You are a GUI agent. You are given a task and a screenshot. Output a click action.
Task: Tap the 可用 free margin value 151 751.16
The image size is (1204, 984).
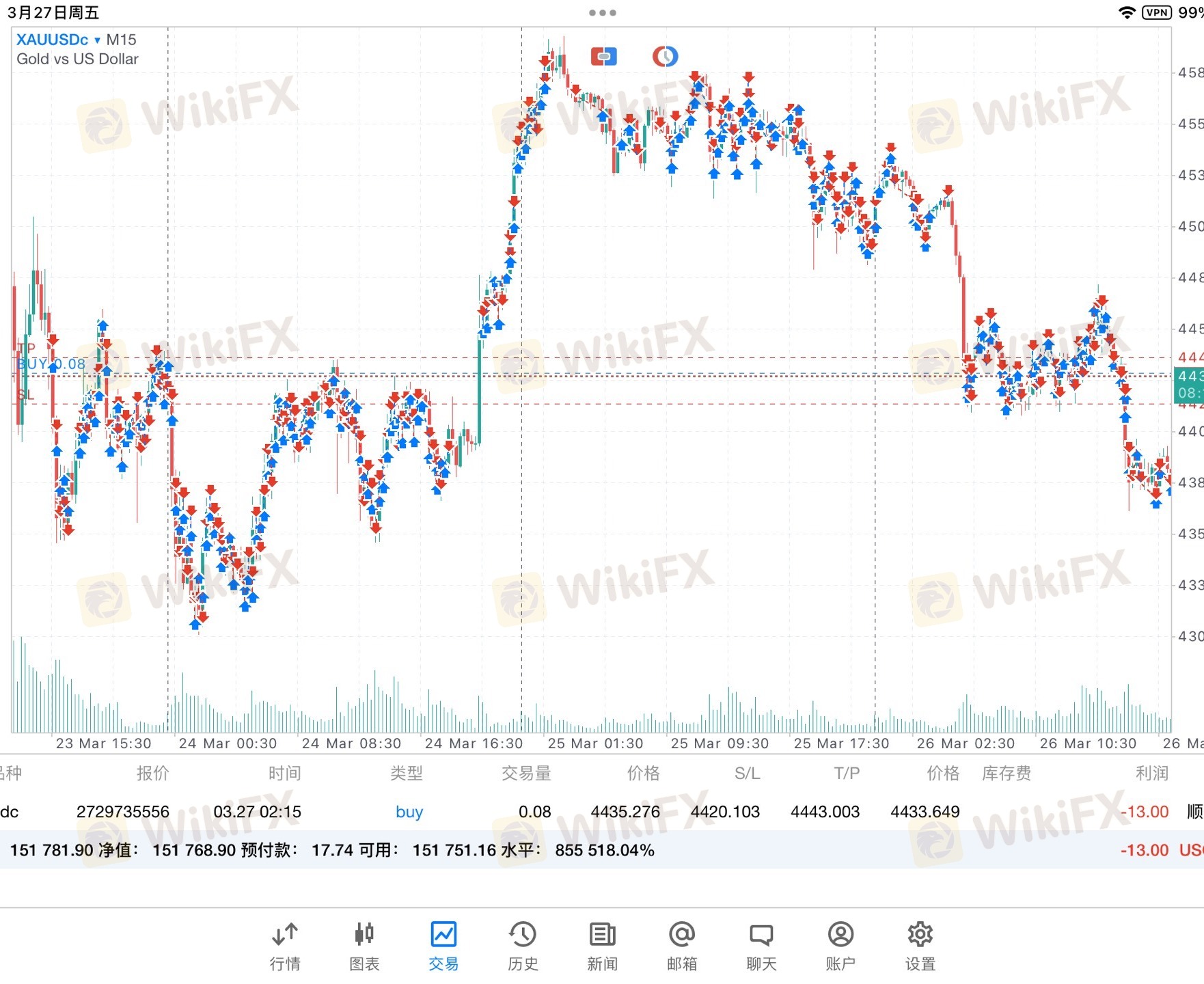pyautogui.click(x=454, y=850)
